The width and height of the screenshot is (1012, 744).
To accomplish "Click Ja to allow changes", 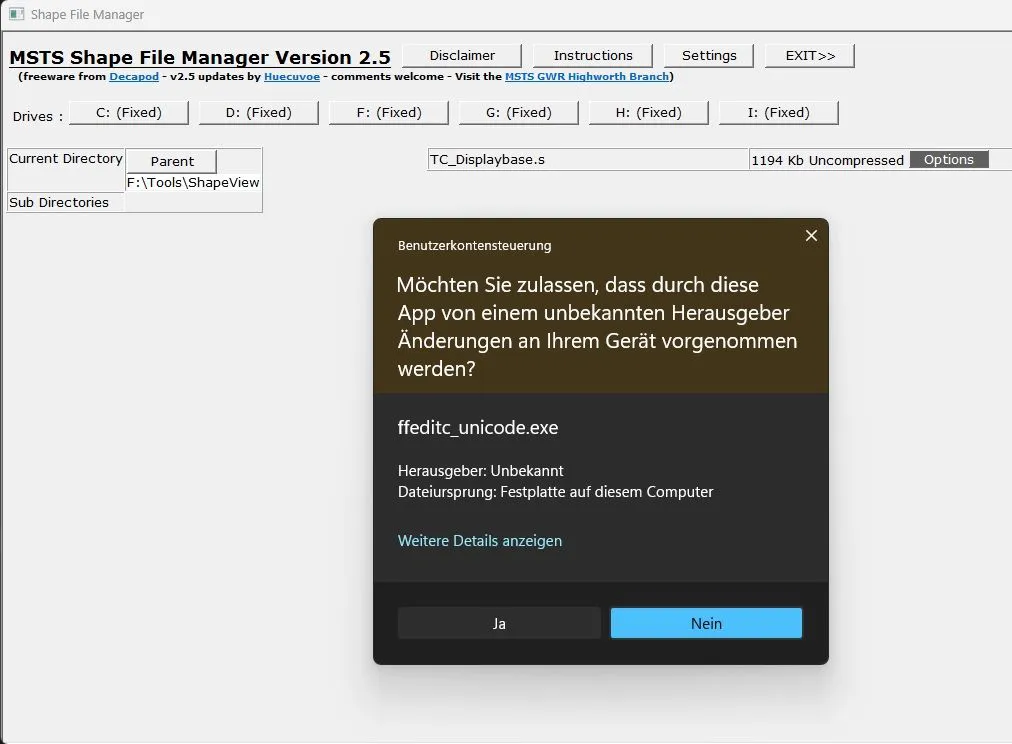I will 499,623.
